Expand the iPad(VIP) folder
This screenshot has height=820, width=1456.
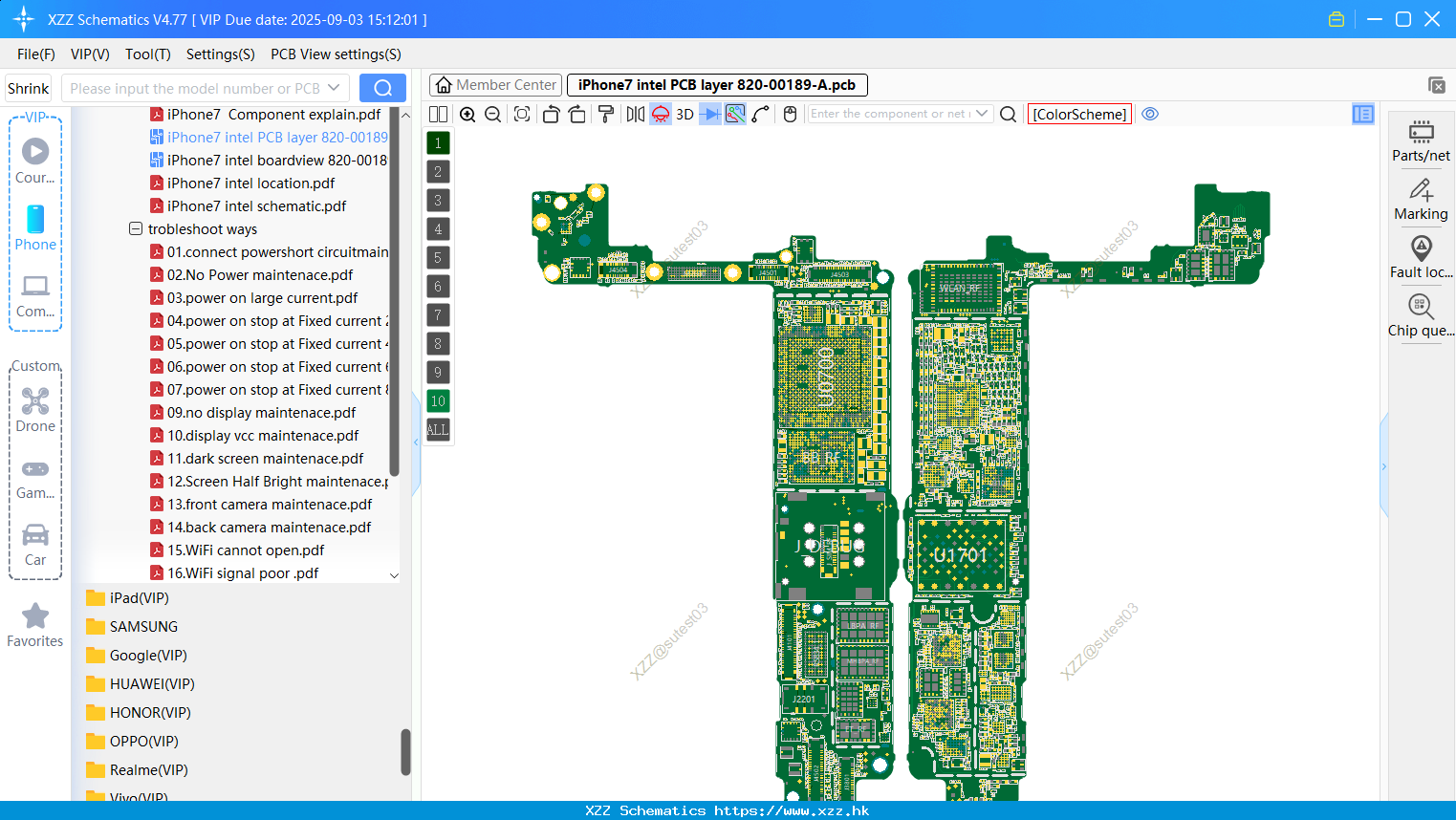pyautogui.click(x=128, y=598)
